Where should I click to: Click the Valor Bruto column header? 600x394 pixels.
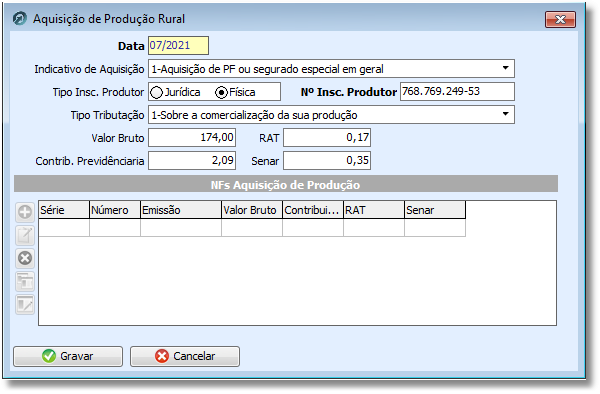252,210
